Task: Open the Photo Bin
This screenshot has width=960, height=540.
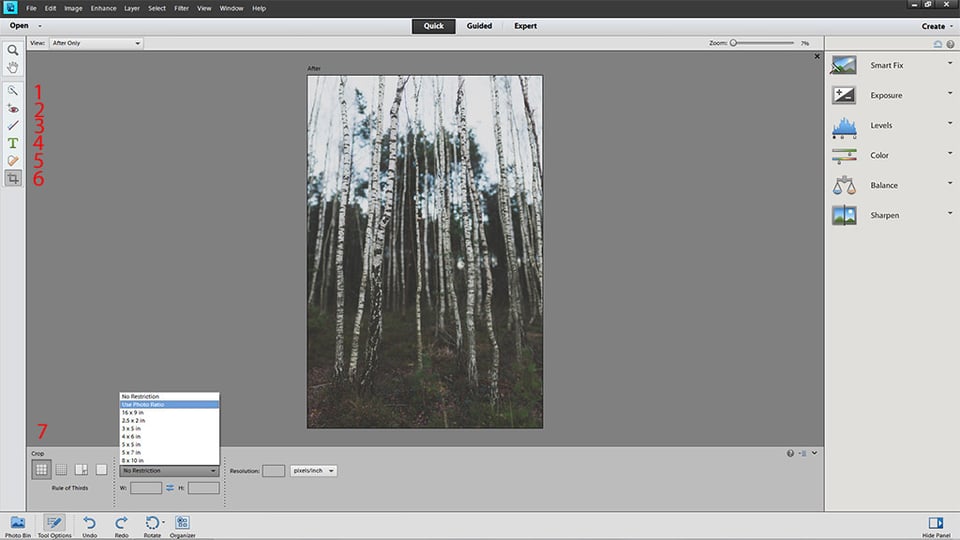Action: point(18,526)
